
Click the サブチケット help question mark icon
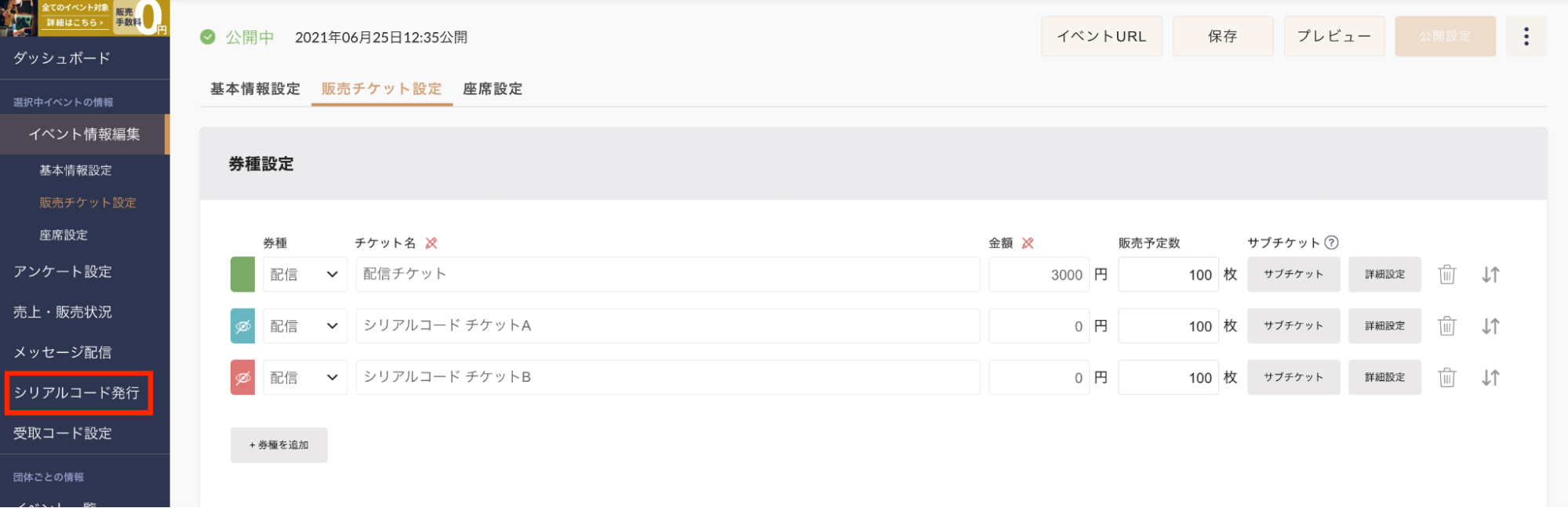tap(1331, 243)
